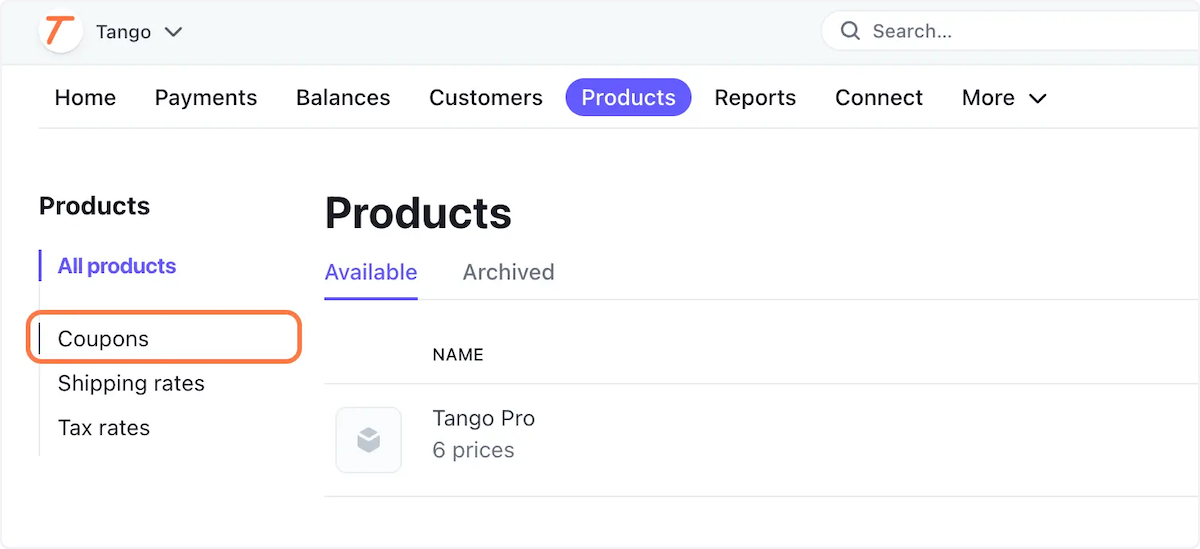The width and height of the screenshot is (1200, 549).
Task: Select All products in sidebar
Action: 117,266
